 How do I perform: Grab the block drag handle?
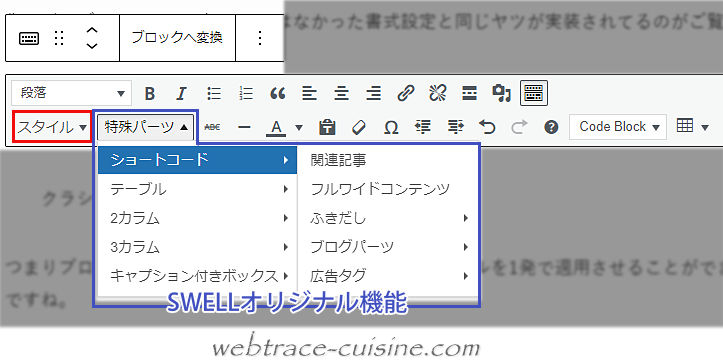coord(59,38)
